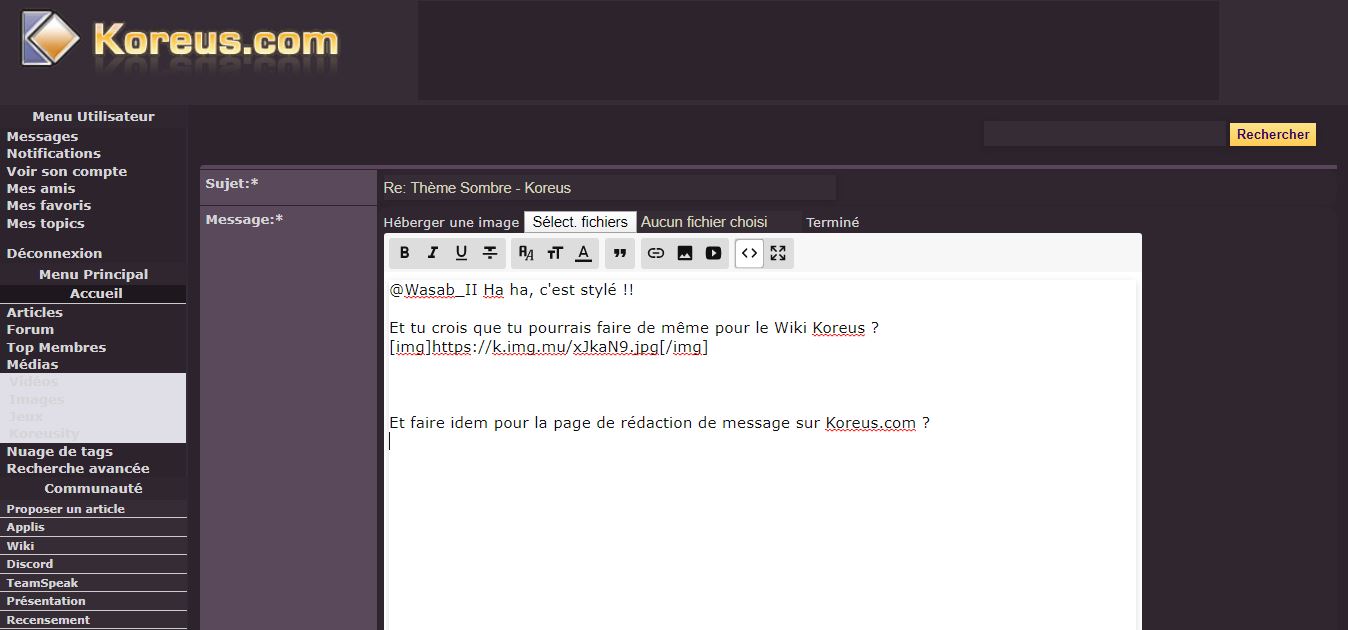Viewport: 1348px width, 630px height.
Task: Toggle fullscreen editor mode
Action: point(778,253)
